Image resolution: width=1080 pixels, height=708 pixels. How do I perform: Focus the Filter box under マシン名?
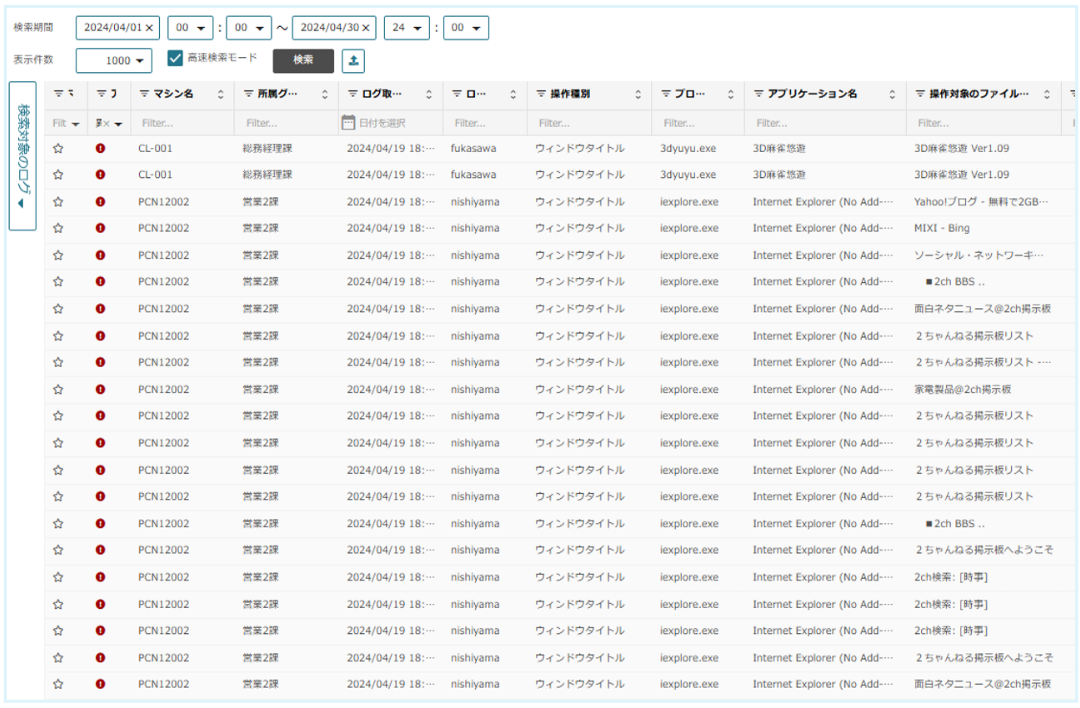182,123
